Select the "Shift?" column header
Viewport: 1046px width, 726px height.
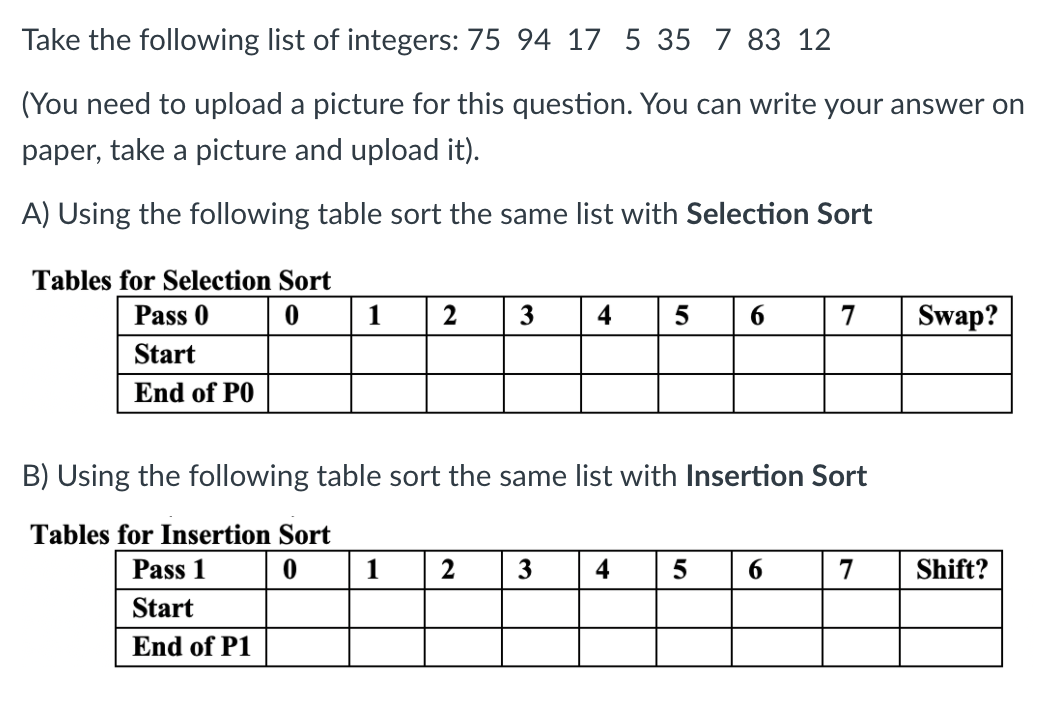[949, 570]
